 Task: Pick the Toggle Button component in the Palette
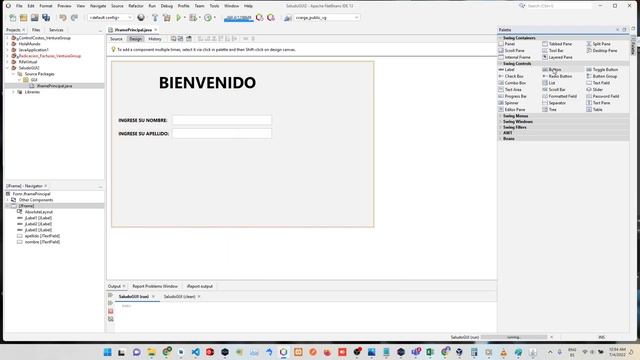coord(602,70)
